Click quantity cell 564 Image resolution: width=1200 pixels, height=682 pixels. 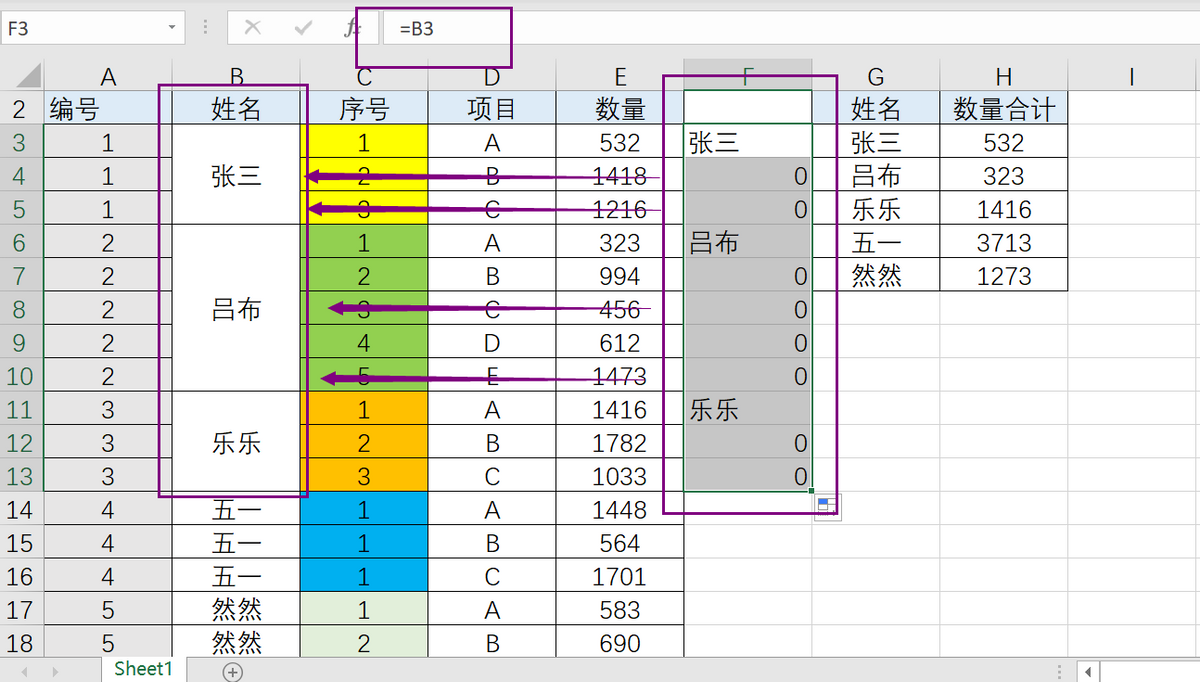pyautogui.click(x=620, y=542)
